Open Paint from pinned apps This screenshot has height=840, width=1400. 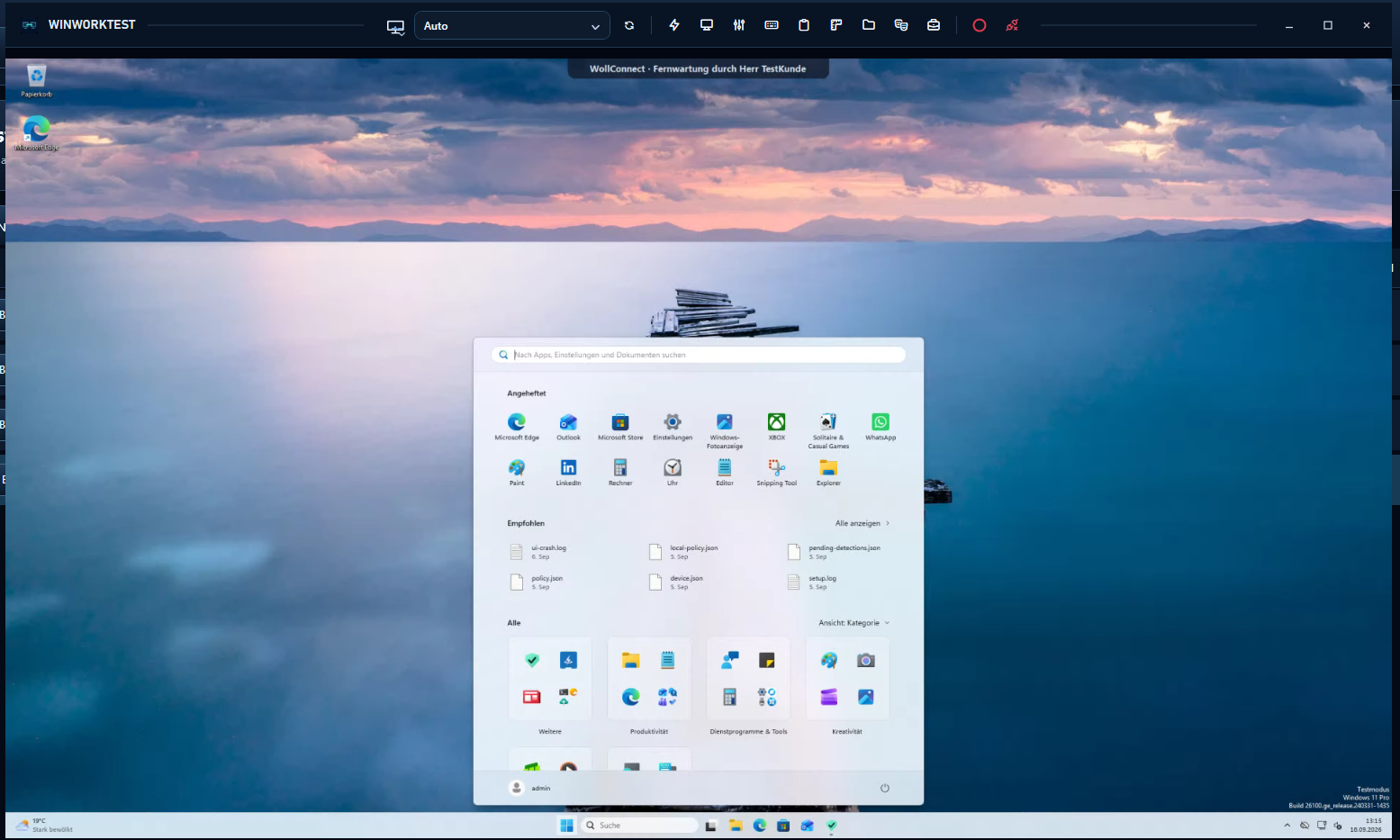click(x=517, y=473)
